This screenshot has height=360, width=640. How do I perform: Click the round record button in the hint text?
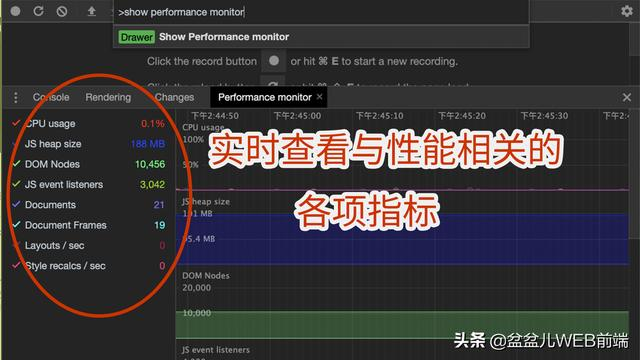point(274,61)
